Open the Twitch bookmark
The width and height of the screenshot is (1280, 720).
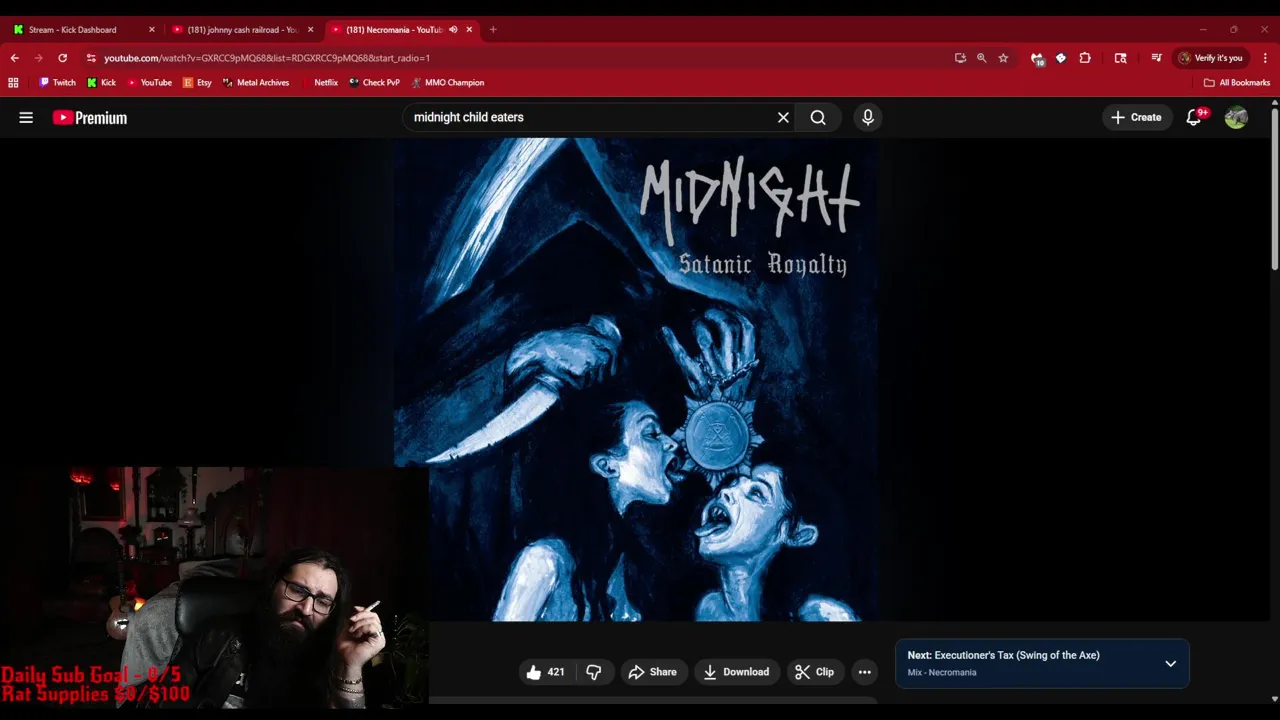click(57, 83)
